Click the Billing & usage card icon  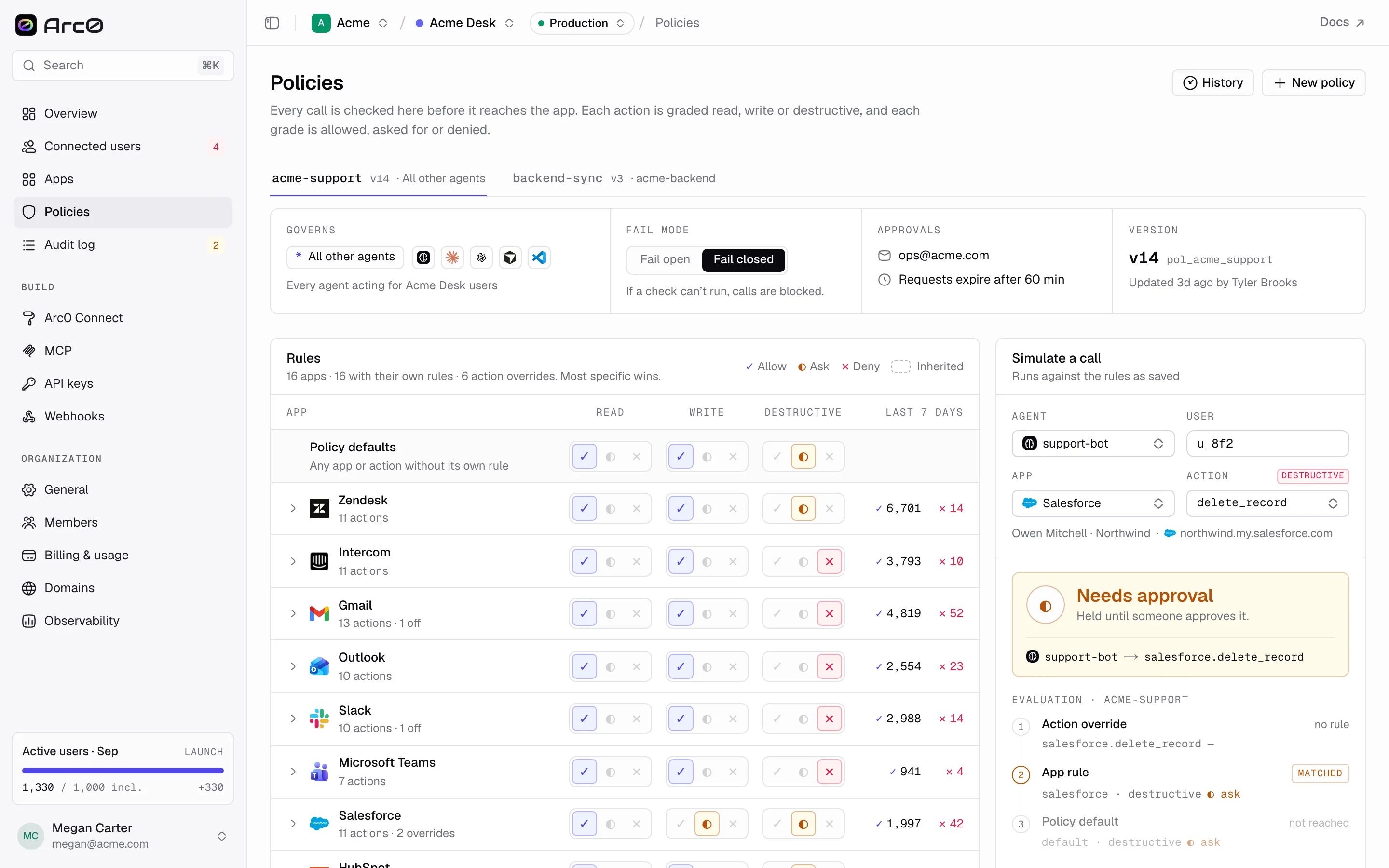[29, 555]
